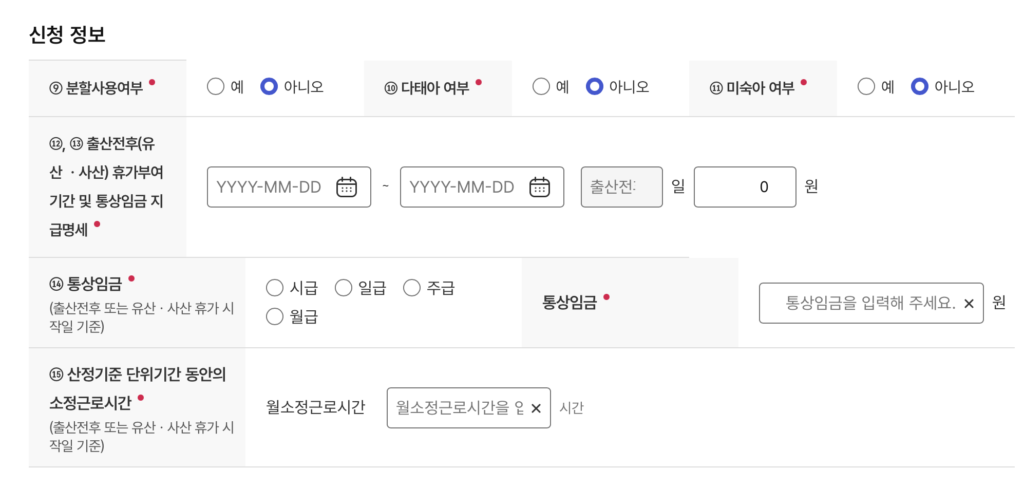Clear the 월소정근로시간 input field

(x=535, y=408)
